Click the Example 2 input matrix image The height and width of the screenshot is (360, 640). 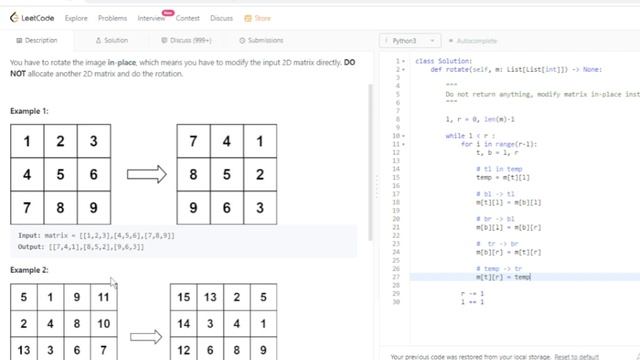(64, 322)
